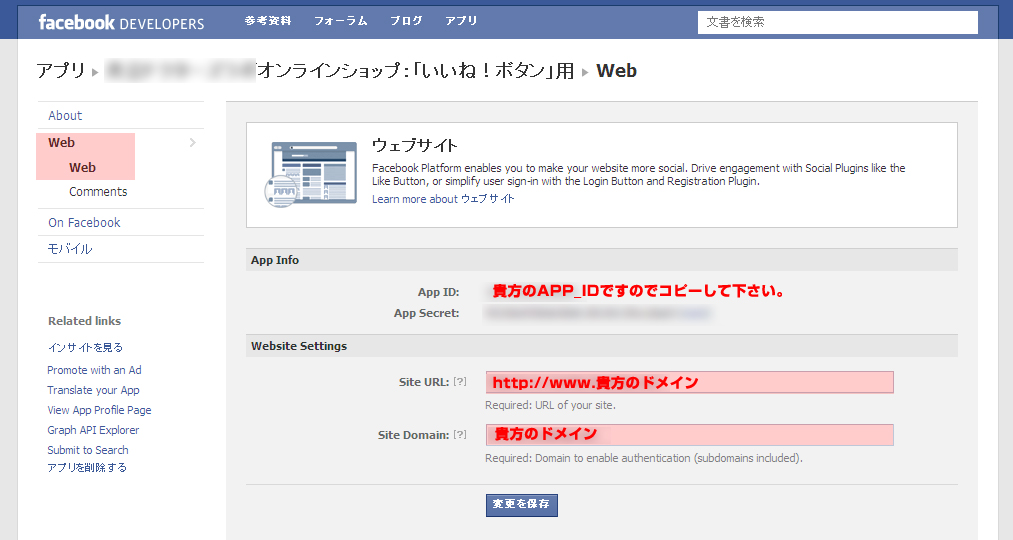Click the Website Settings section header
The height and width of the screenshot is (540, 1013).
click(601, 346)
